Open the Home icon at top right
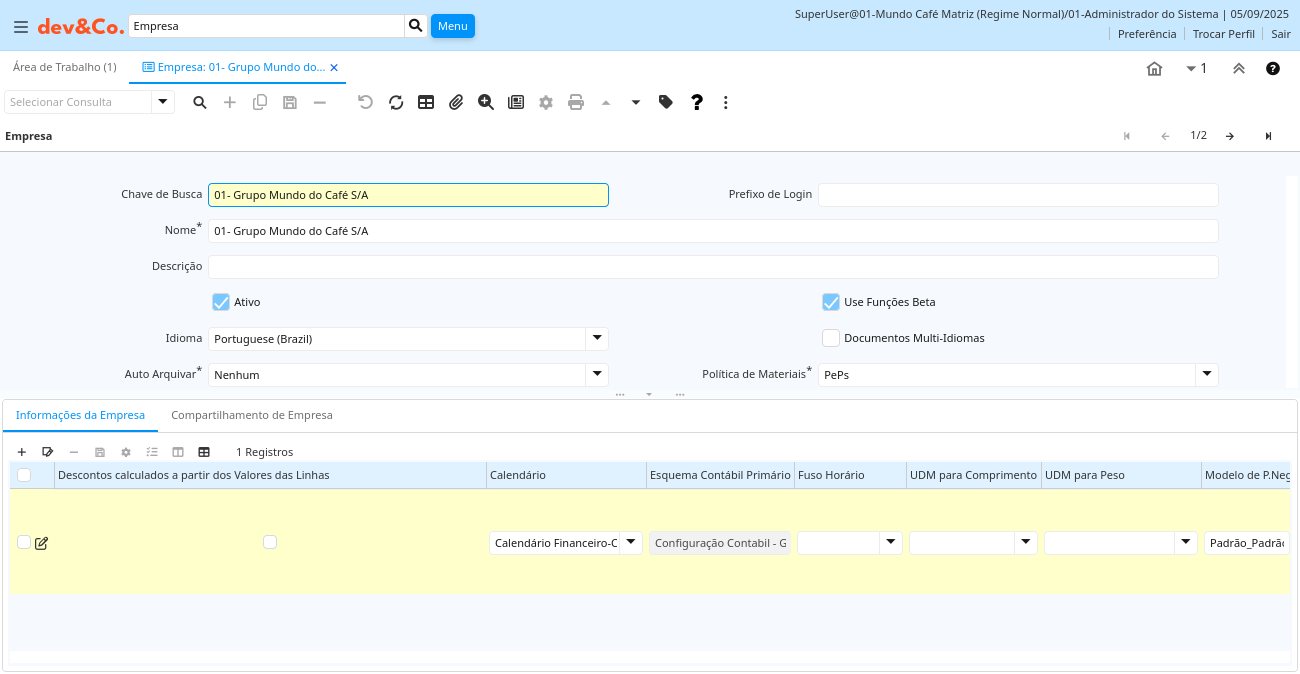1300x674 pixels. pyautogui.click(x=1154, y=69)
